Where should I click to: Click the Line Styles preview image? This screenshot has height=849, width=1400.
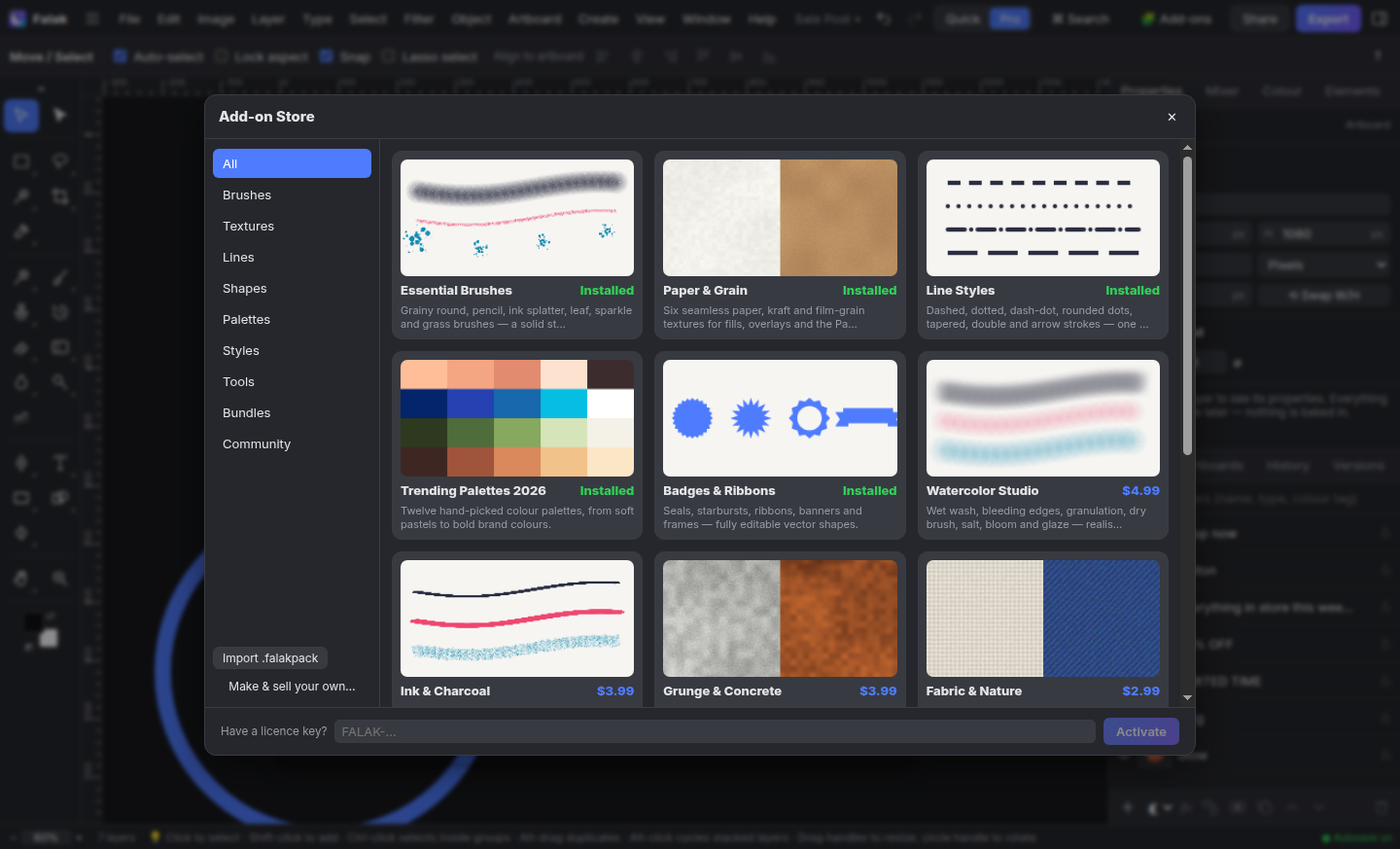coord(1043,218)
